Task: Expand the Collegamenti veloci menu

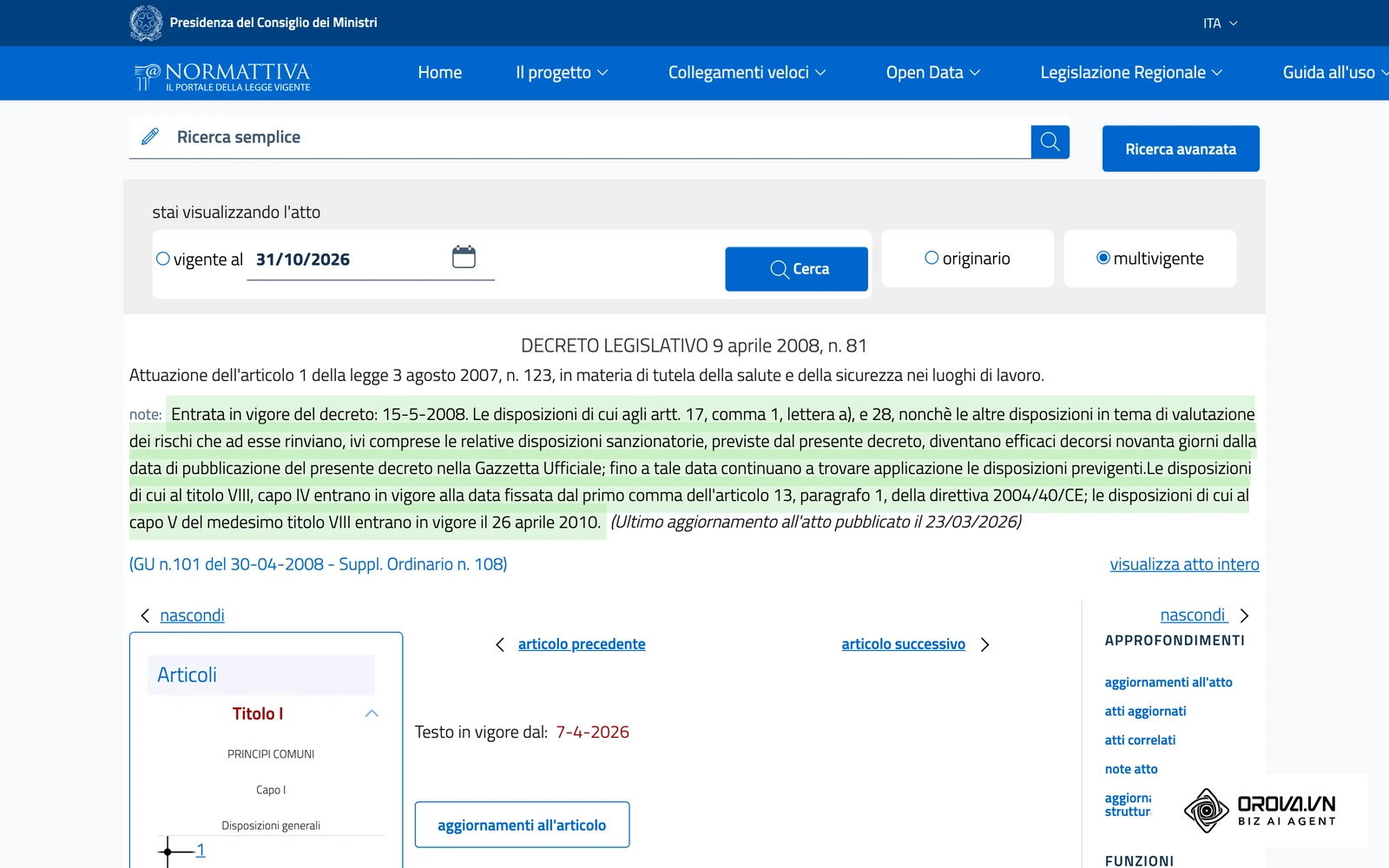Action: pos(747,73)
